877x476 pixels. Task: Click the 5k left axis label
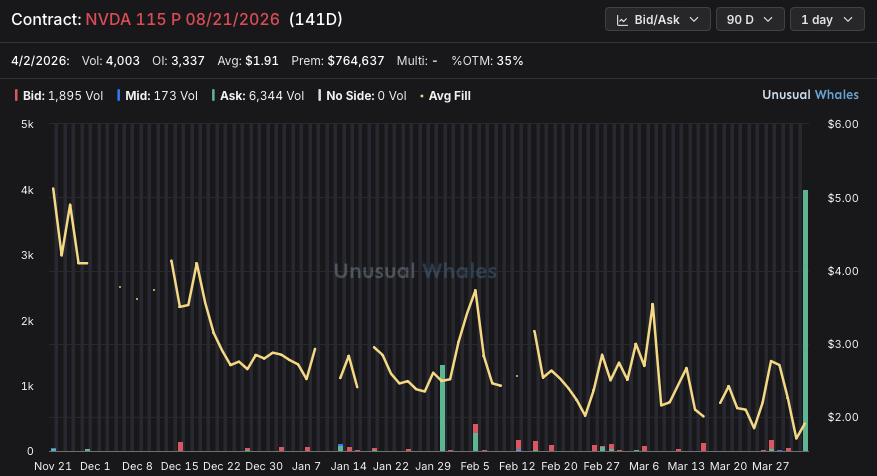27,124
